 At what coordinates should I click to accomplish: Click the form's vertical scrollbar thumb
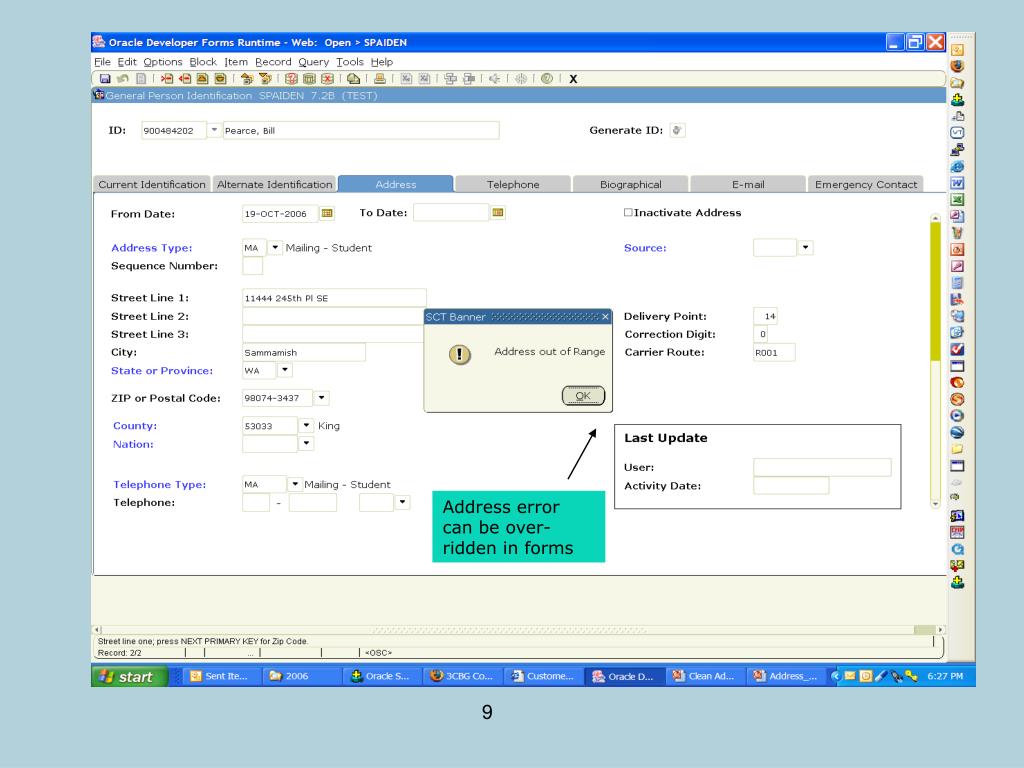pyautogui.click(x=935, y=291)
